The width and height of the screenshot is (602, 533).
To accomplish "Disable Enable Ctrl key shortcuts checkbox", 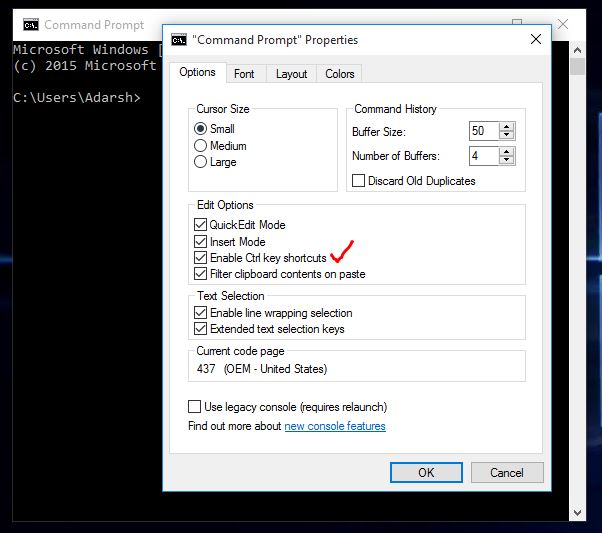I will [201, 258].
